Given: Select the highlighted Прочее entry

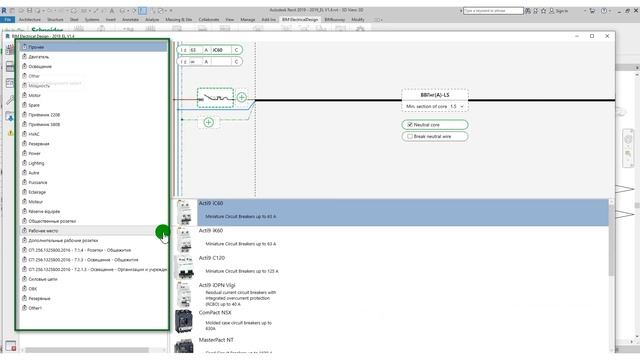Looking at the screenshot, I should 94,47.
